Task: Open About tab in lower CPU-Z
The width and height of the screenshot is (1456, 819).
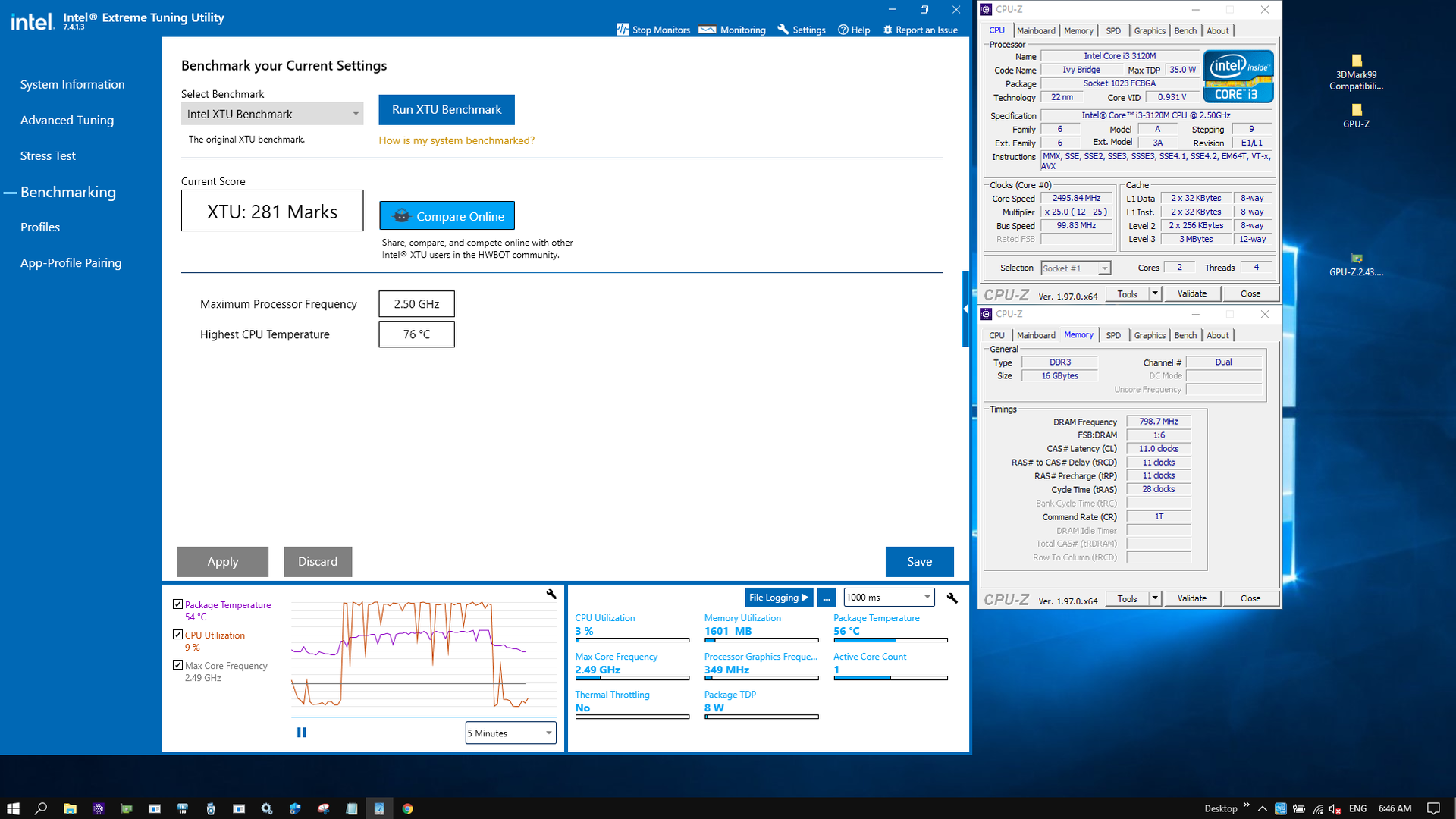Action: (x=1218, y=335)
